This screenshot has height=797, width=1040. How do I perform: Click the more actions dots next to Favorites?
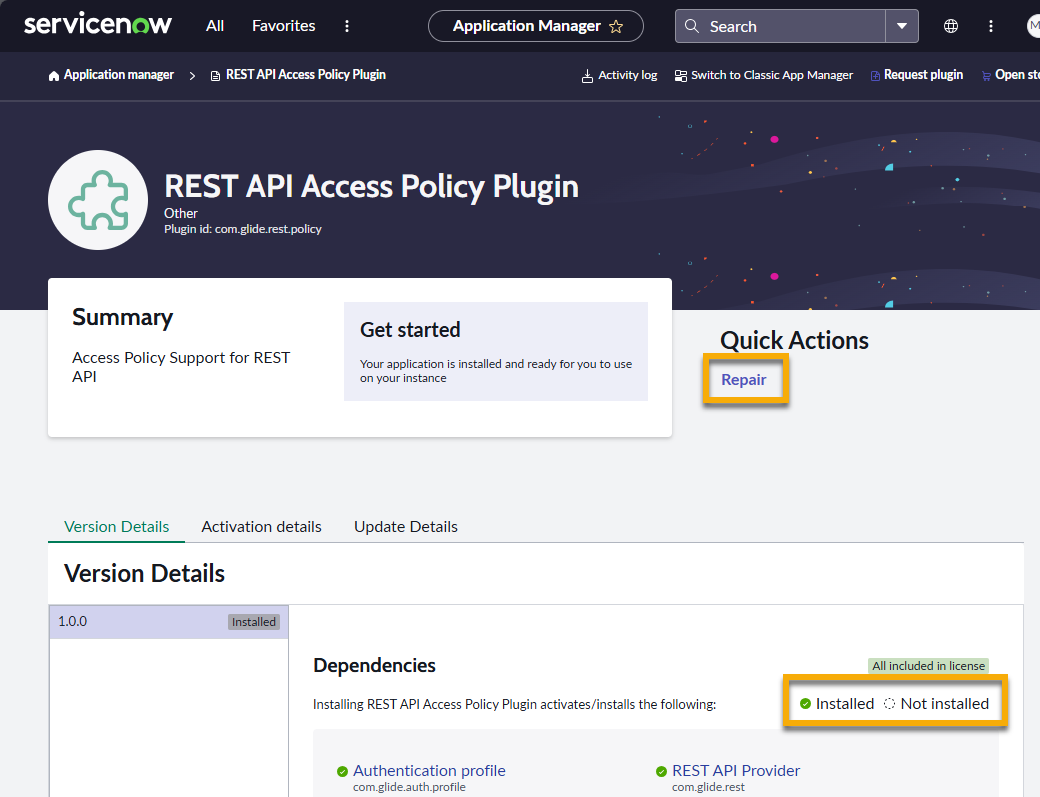point(347,25)
